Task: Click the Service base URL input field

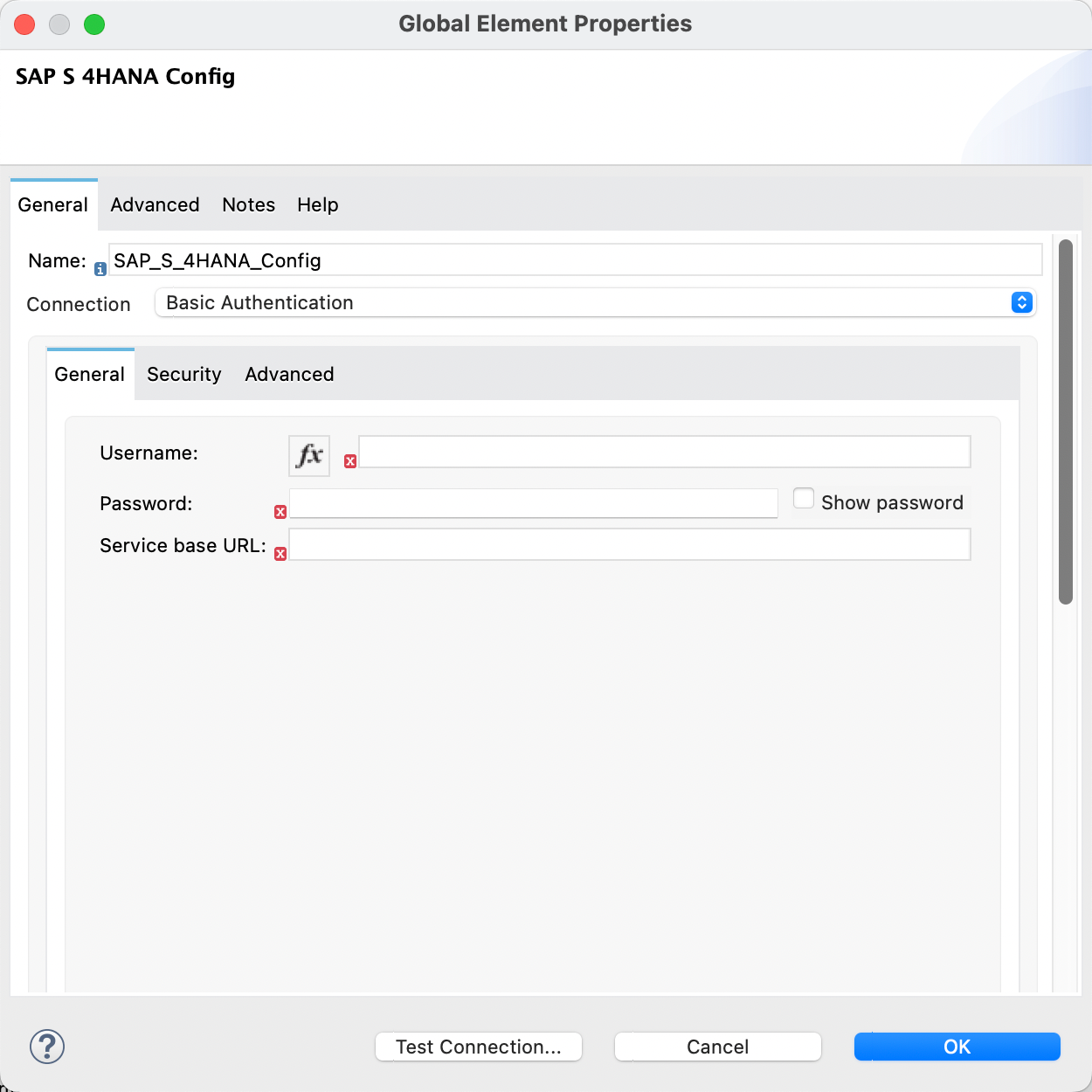Action: click(x=630, y=544)
